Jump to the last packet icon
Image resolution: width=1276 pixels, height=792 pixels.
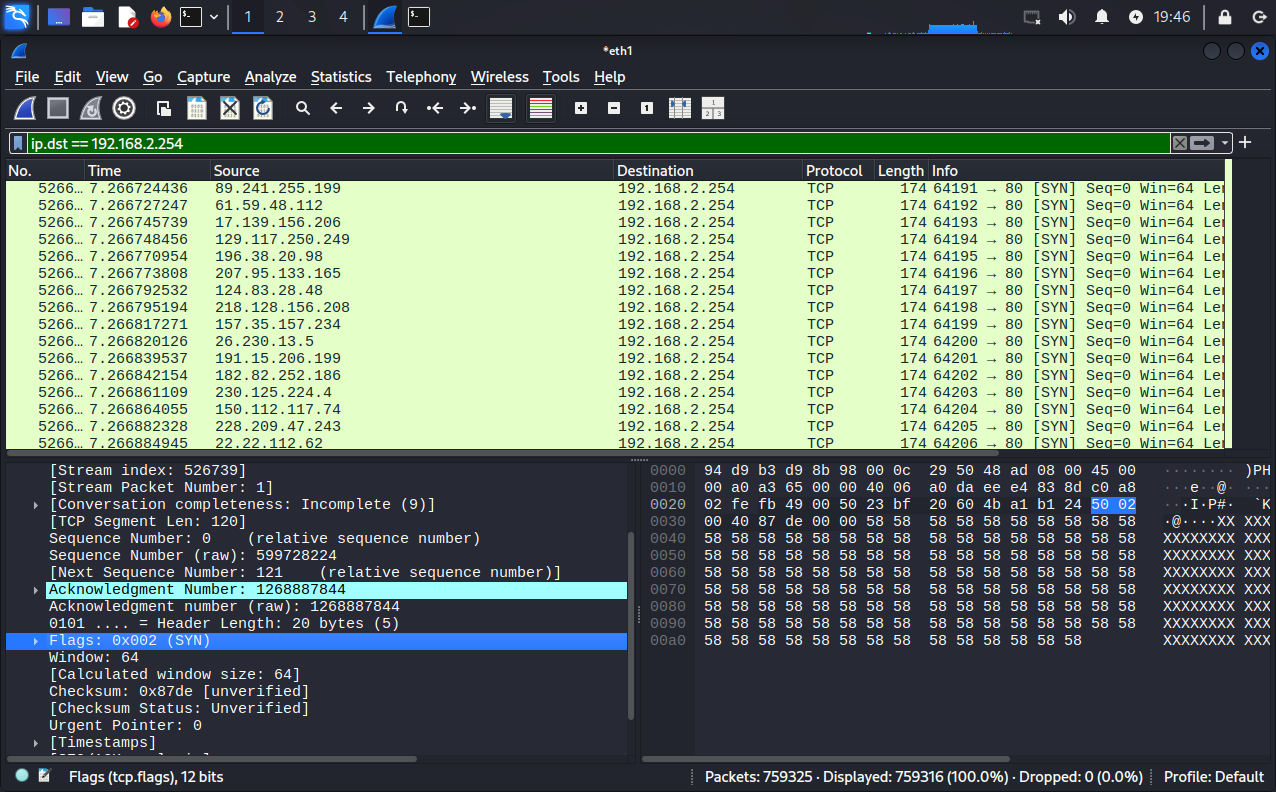[x=468, y=108]
